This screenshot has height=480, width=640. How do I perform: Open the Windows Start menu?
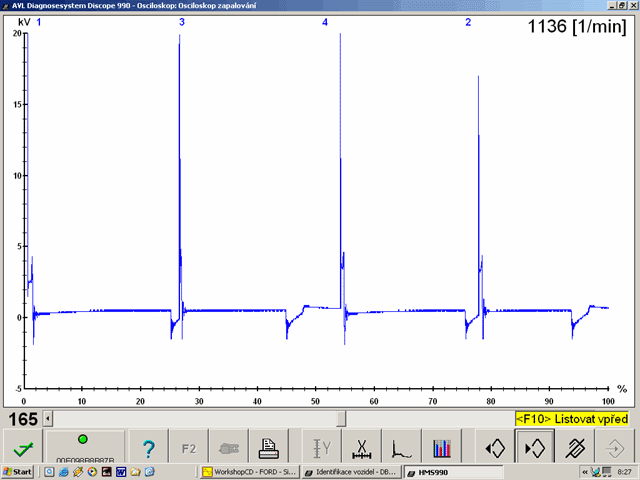(18, 472)
